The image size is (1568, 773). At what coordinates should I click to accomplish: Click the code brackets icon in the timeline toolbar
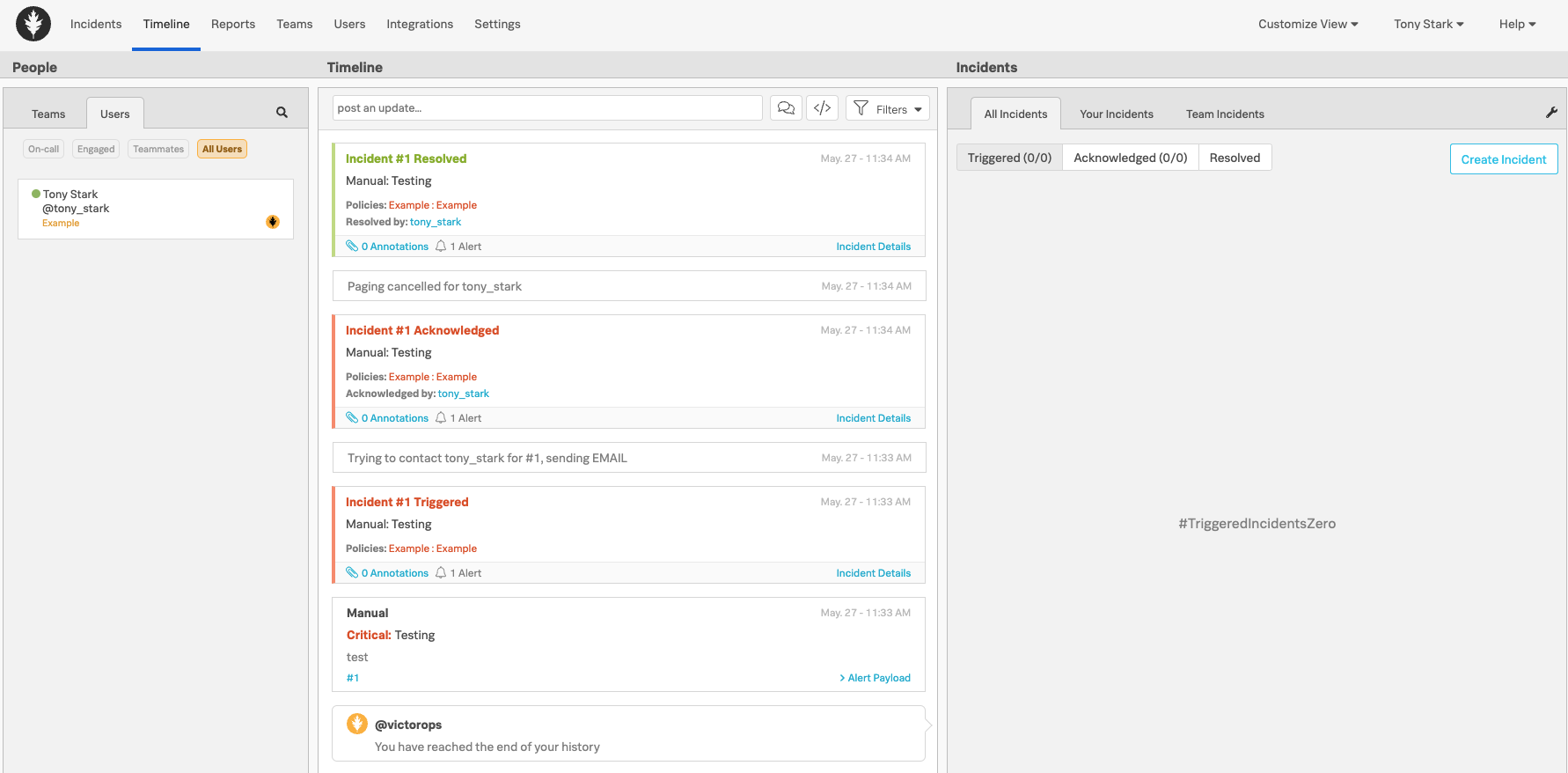pyautogui.click(x=822, y=108)
